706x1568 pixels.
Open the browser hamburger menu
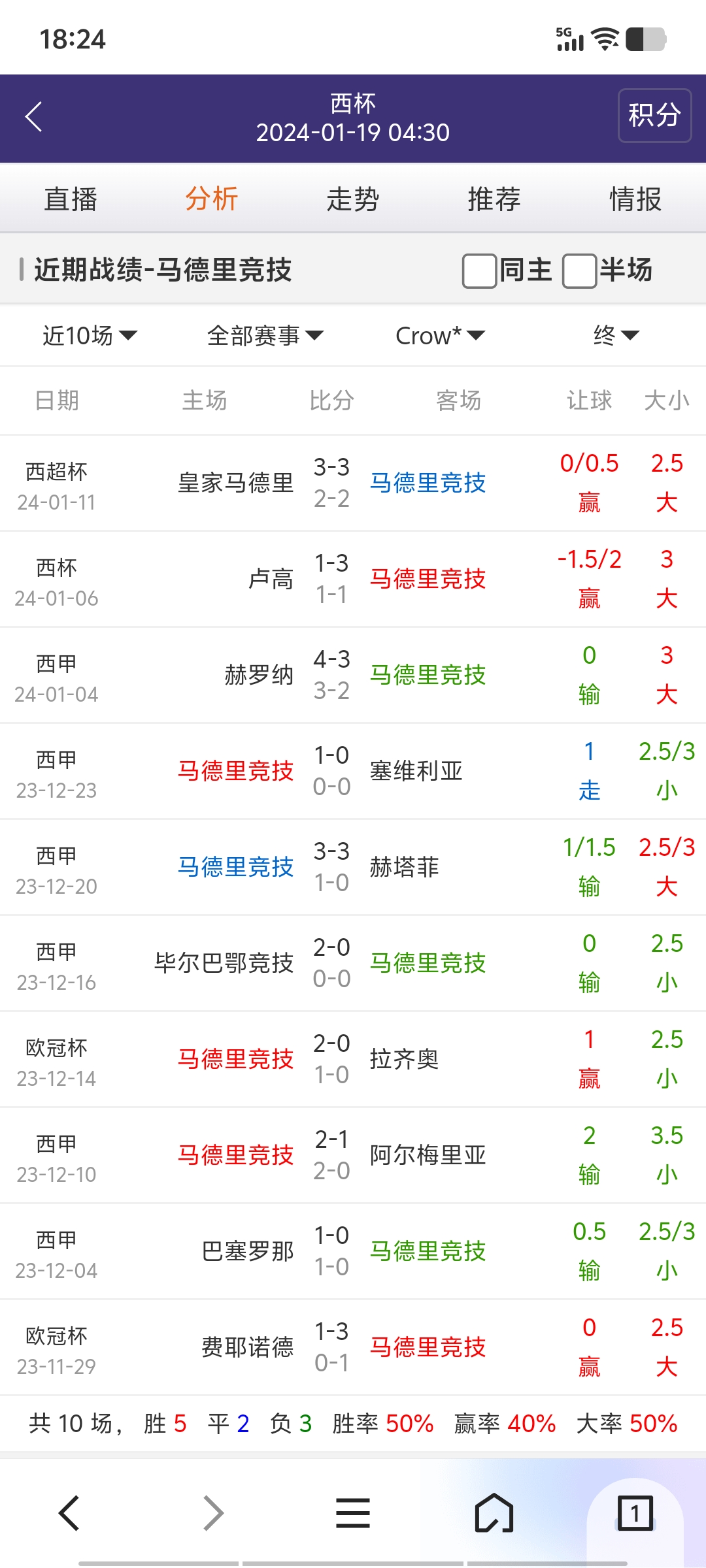(x=353, y=1513)
